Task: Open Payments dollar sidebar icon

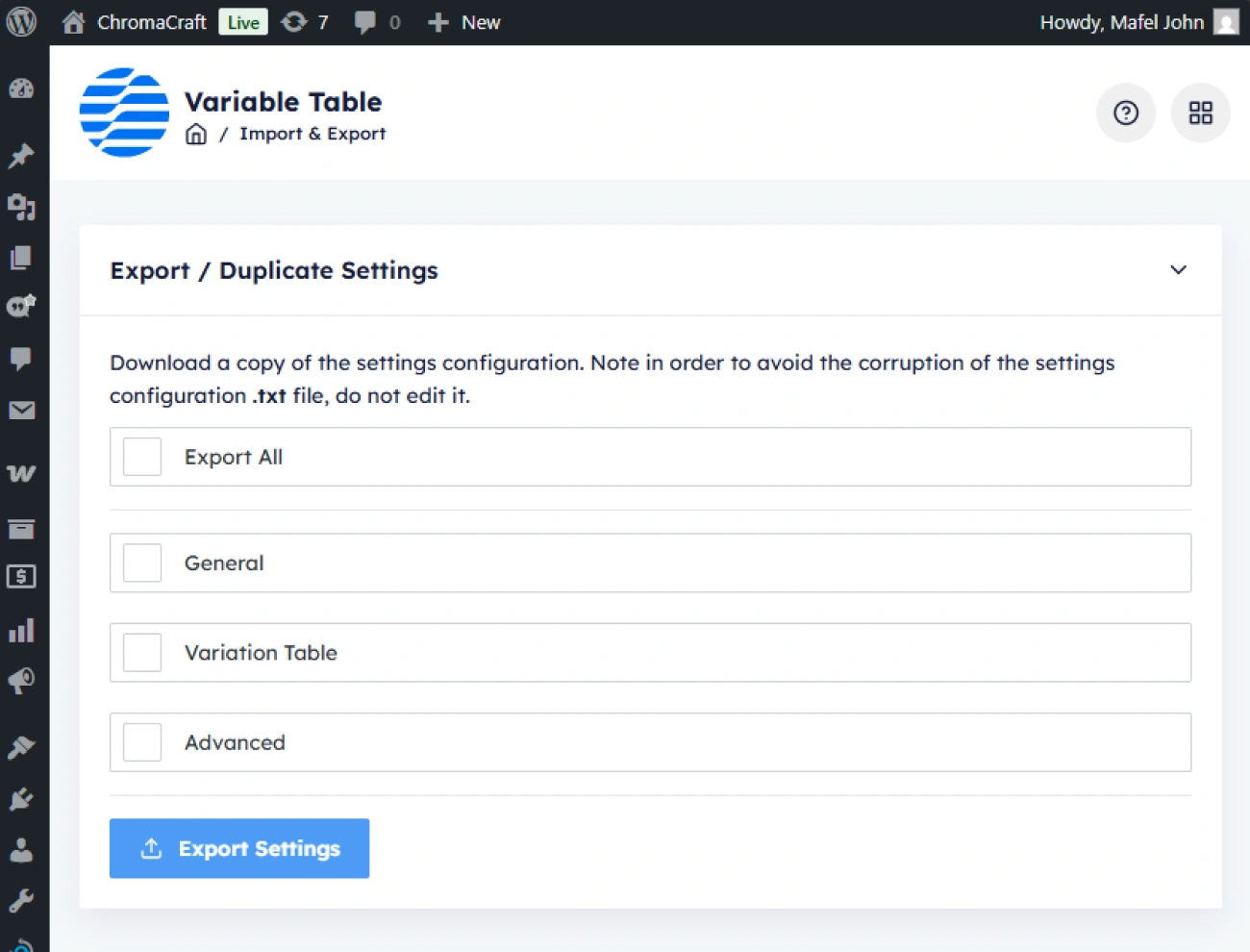Action: pos(21,576)
